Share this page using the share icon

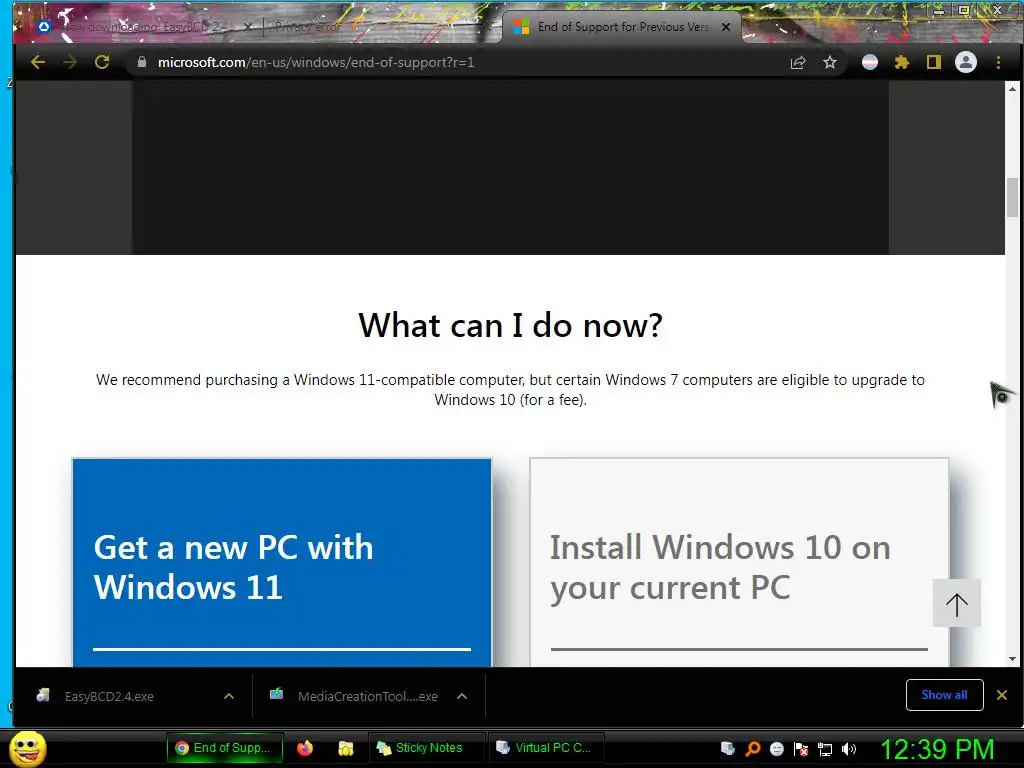798,63
